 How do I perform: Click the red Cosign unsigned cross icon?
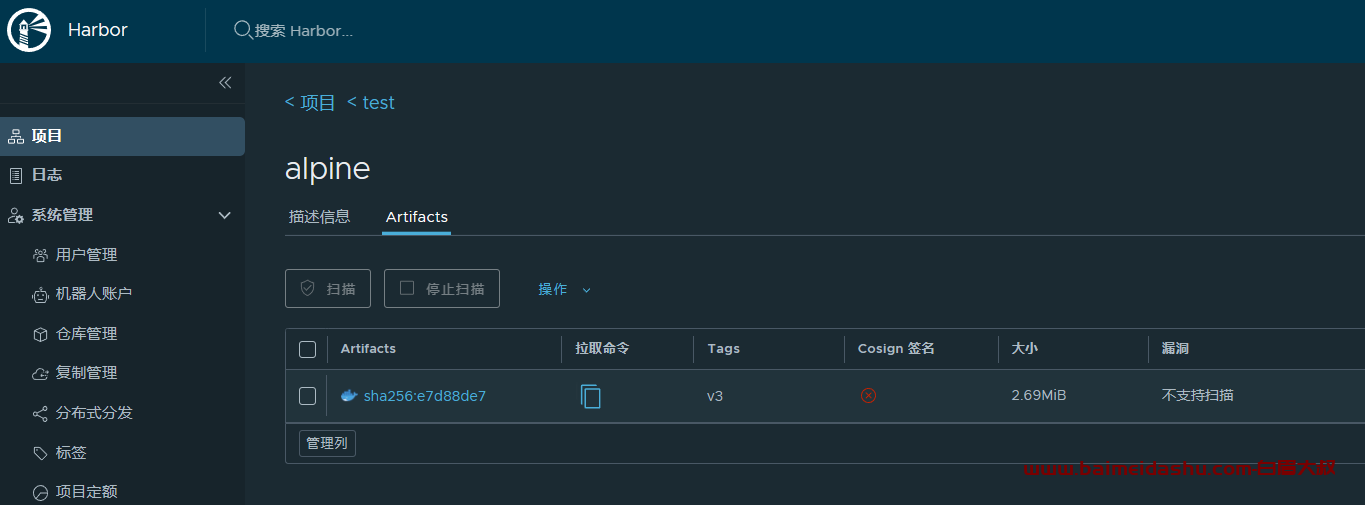(x=868, y=395)
